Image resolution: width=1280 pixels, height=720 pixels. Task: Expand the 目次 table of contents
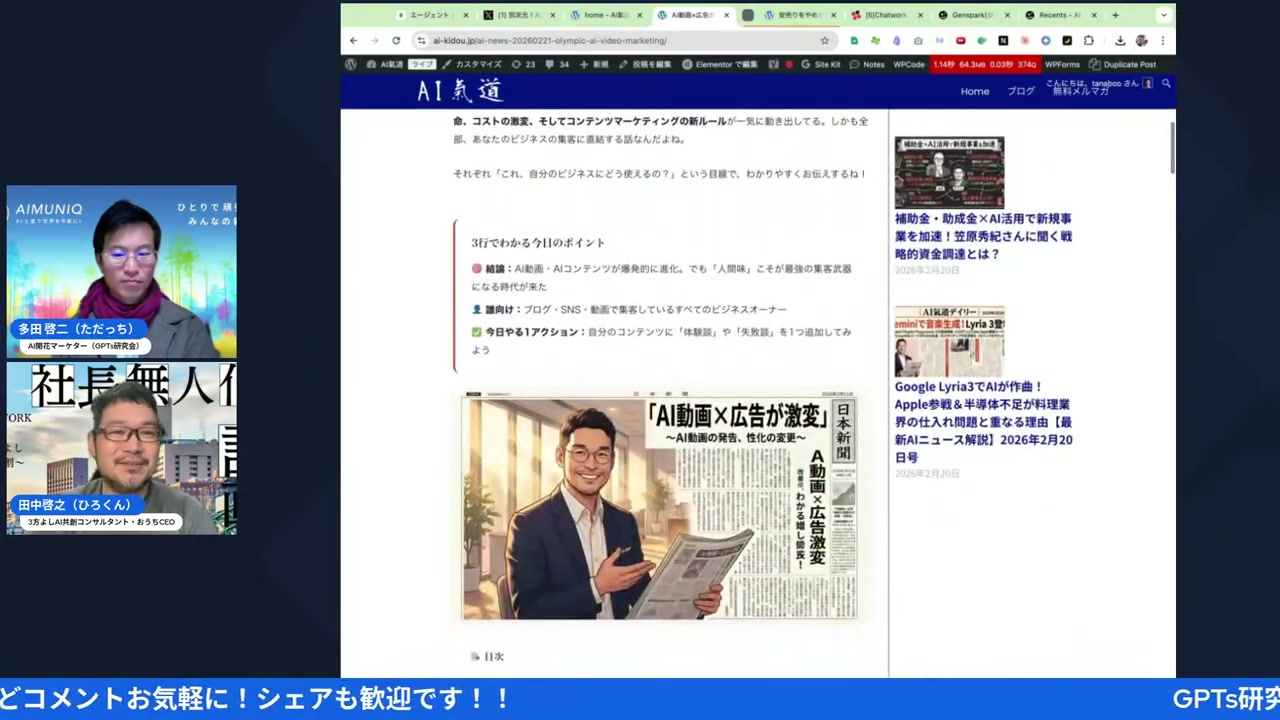click(493, 656)
